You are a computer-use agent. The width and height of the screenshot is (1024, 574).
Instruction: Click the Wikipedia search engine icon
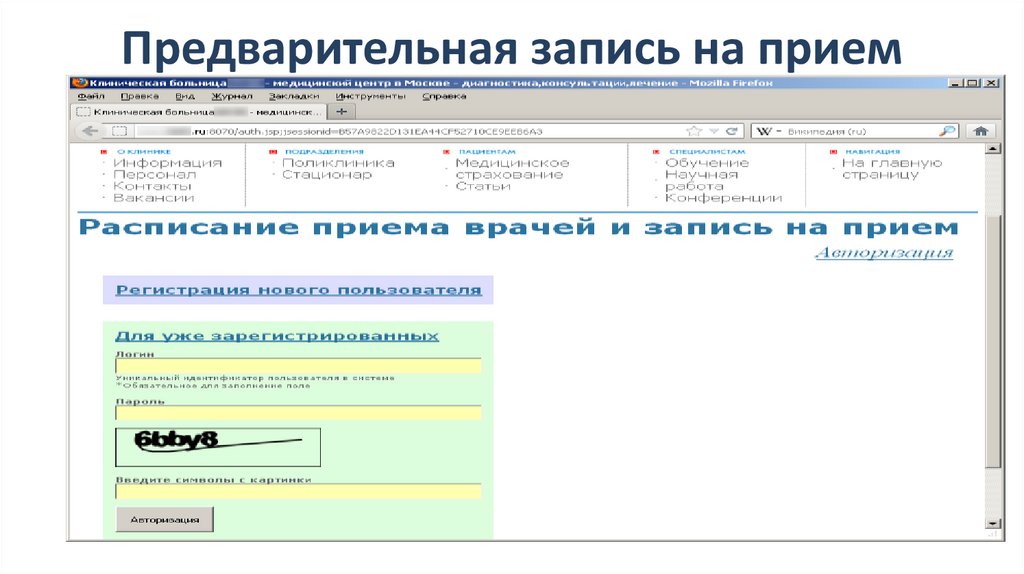(763, 131)
